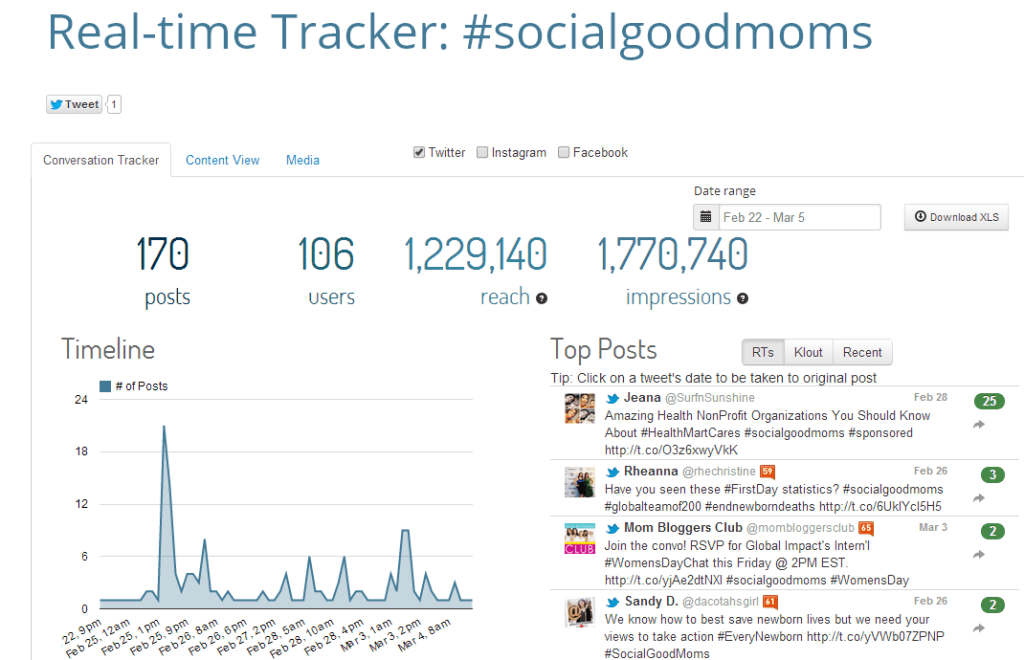Show Recent top posts
The width and height of the screenshot is (1024, 660).
coord(862,352)
